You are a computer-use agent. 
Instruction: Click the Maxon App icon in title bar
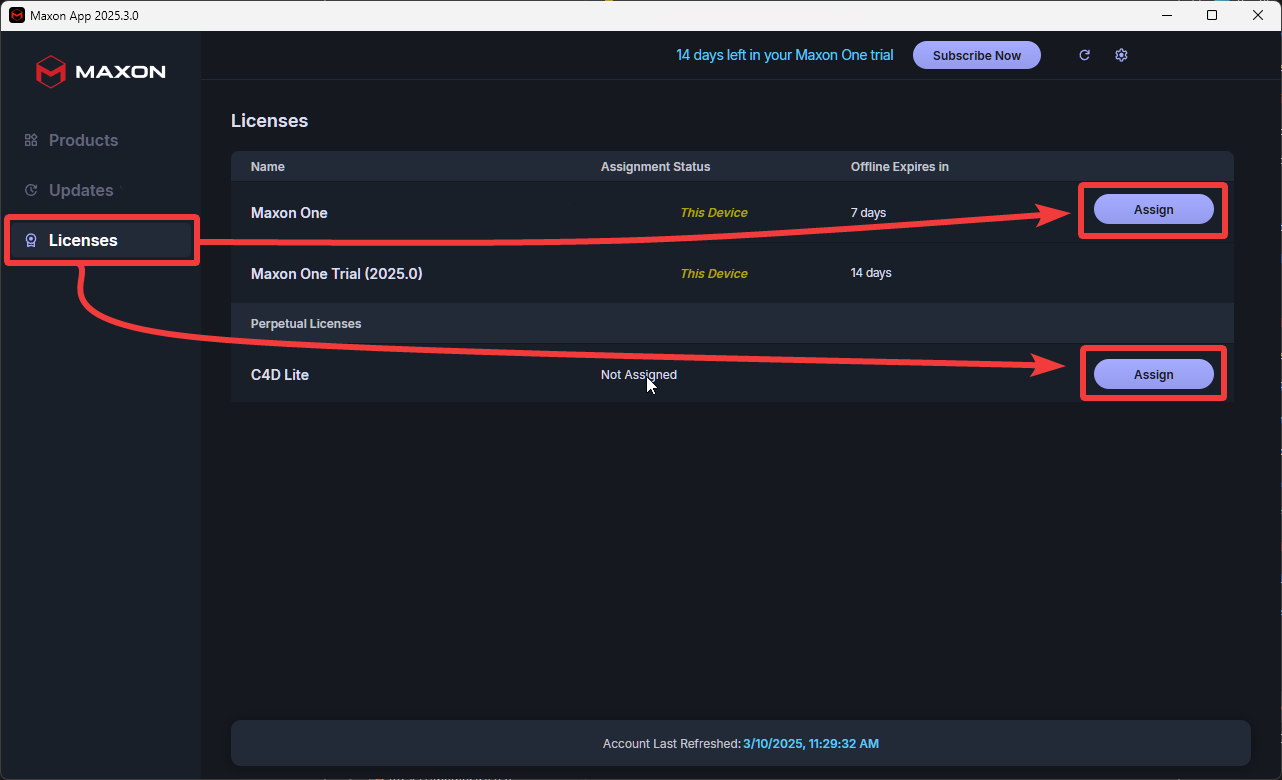[16, 15]
